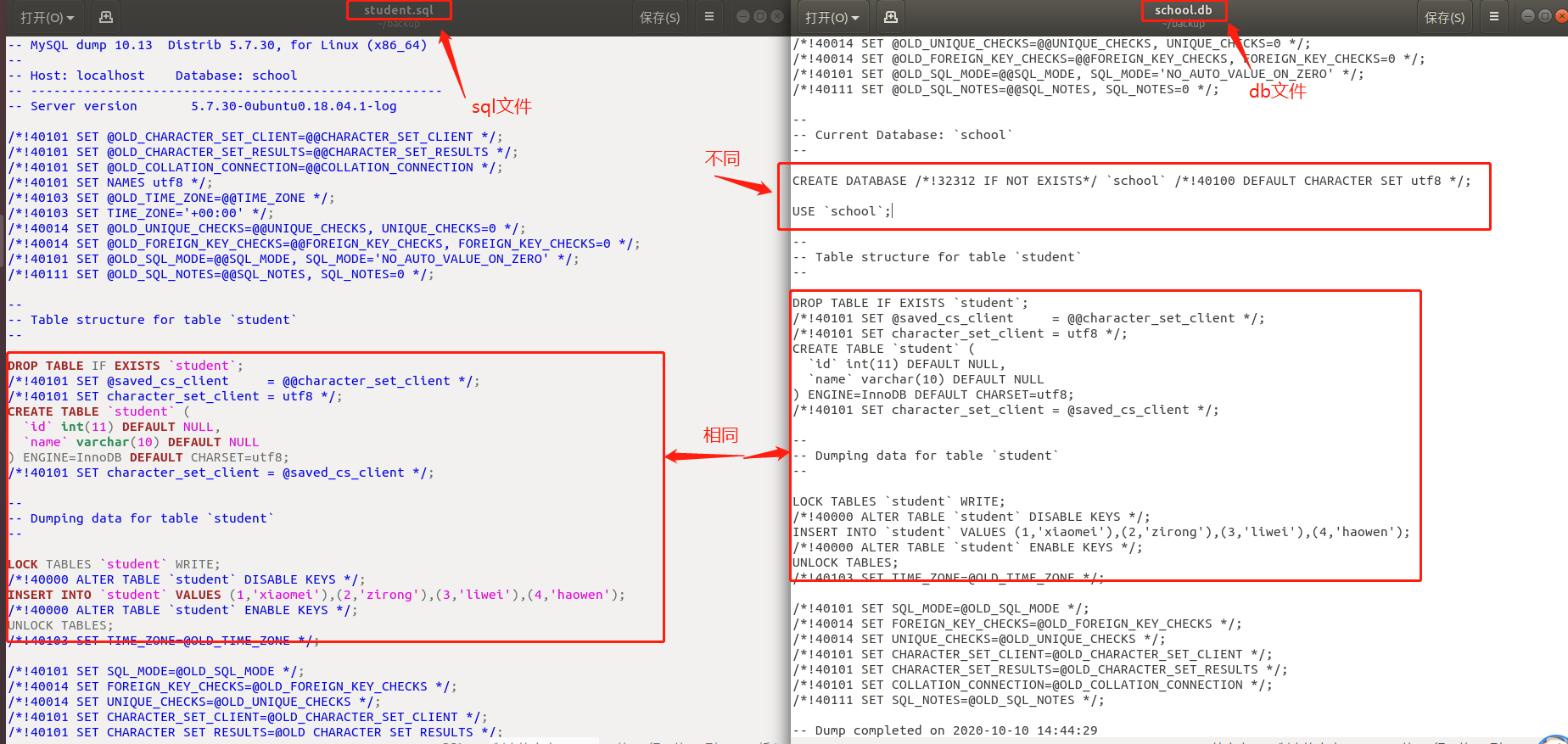The width and height of the screenshot is (1568, 744).
Task: Click the 'Current Database: `school`' comment
Action: (x=903, y=135)
